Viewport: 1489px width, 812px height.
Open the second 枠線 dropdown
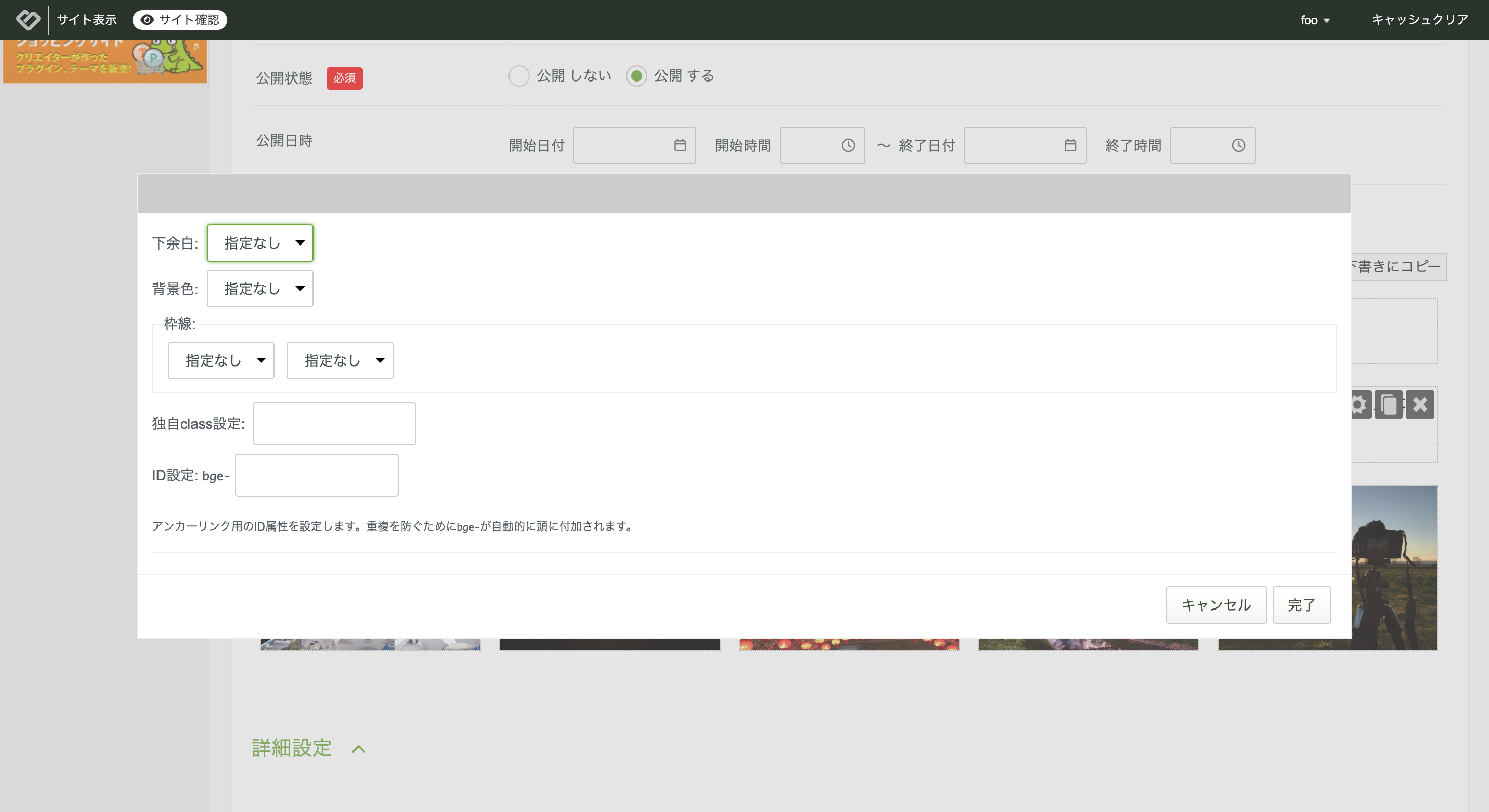click(x=340, y=360)
